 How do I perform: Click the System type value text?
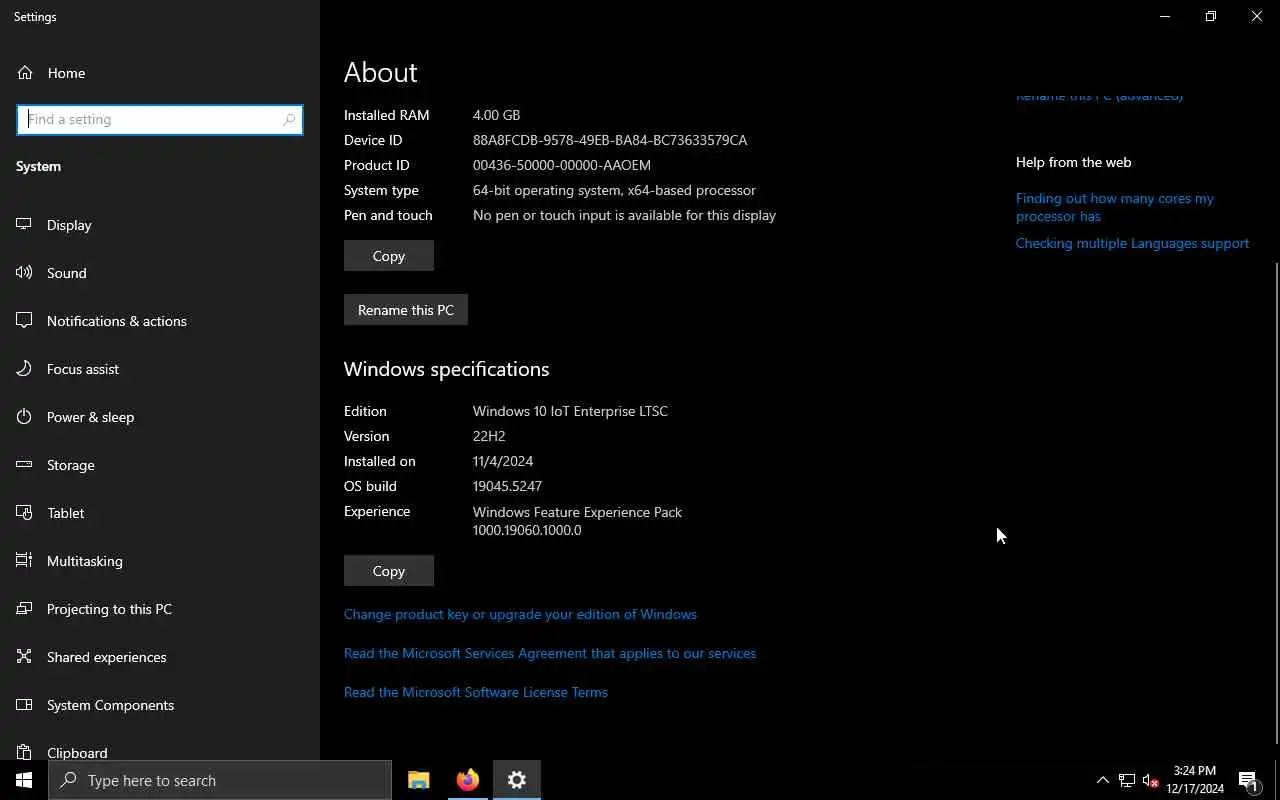[x=614, y=190]
